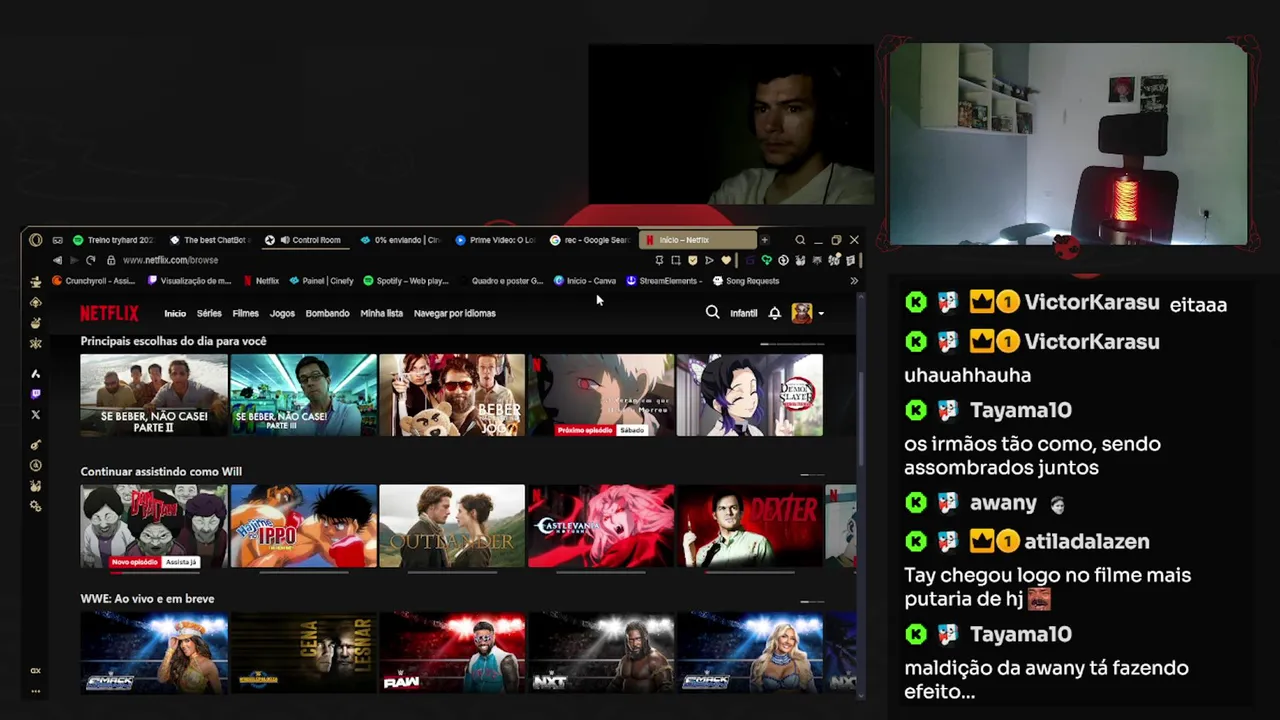The image size is (1280, 720).
Task: Switch to the Control Room tab
Action: click(x=304, y=240)
